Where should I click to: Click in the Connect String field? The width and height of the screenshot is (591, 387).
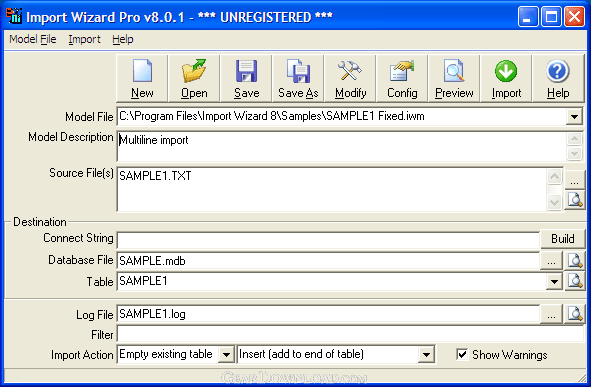pos(328,239)
